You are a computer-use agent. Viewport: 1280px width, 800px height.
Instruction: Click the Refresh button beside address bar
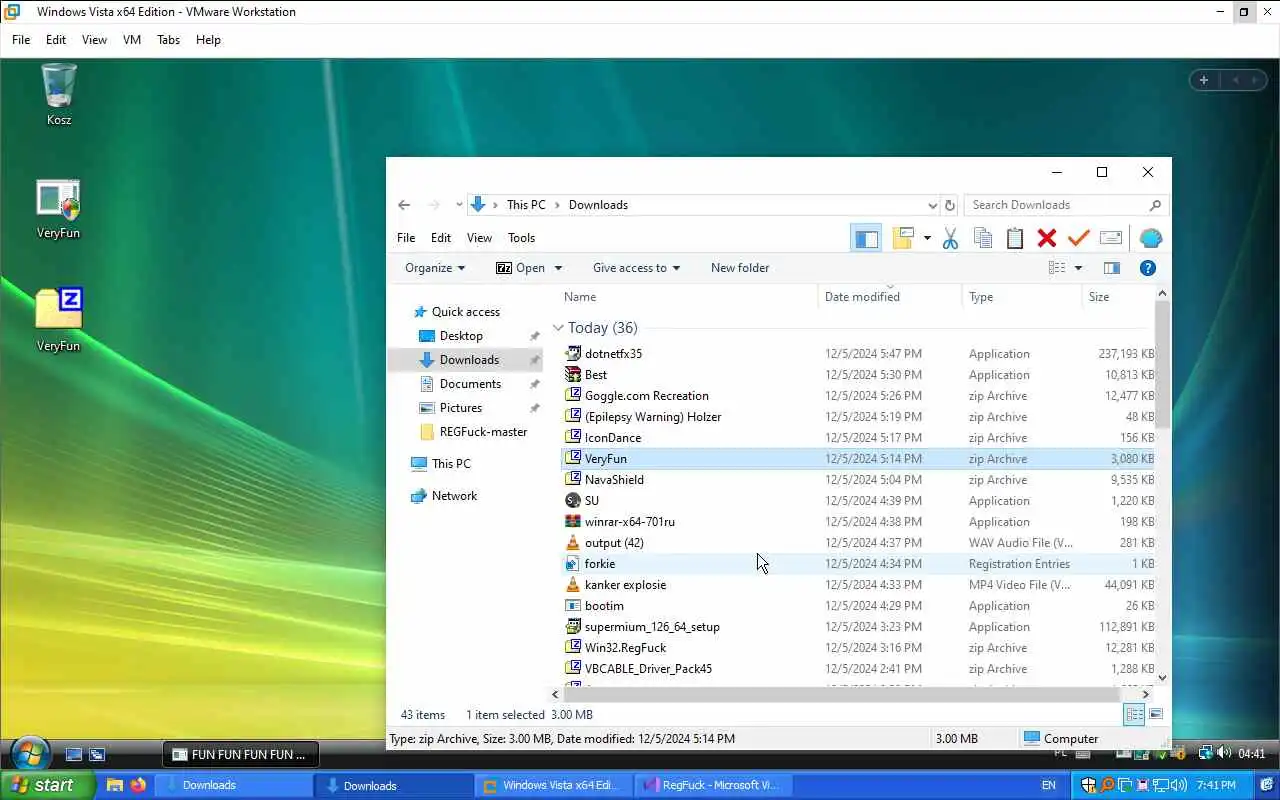950,205
